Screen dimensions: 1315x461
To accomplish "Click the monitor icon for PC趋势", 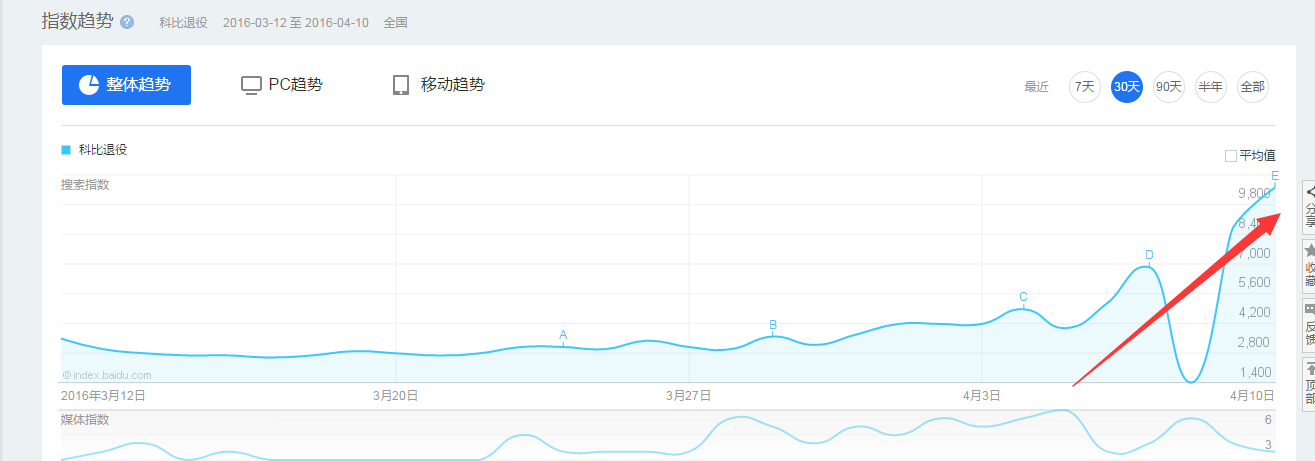I will [251, 85].
